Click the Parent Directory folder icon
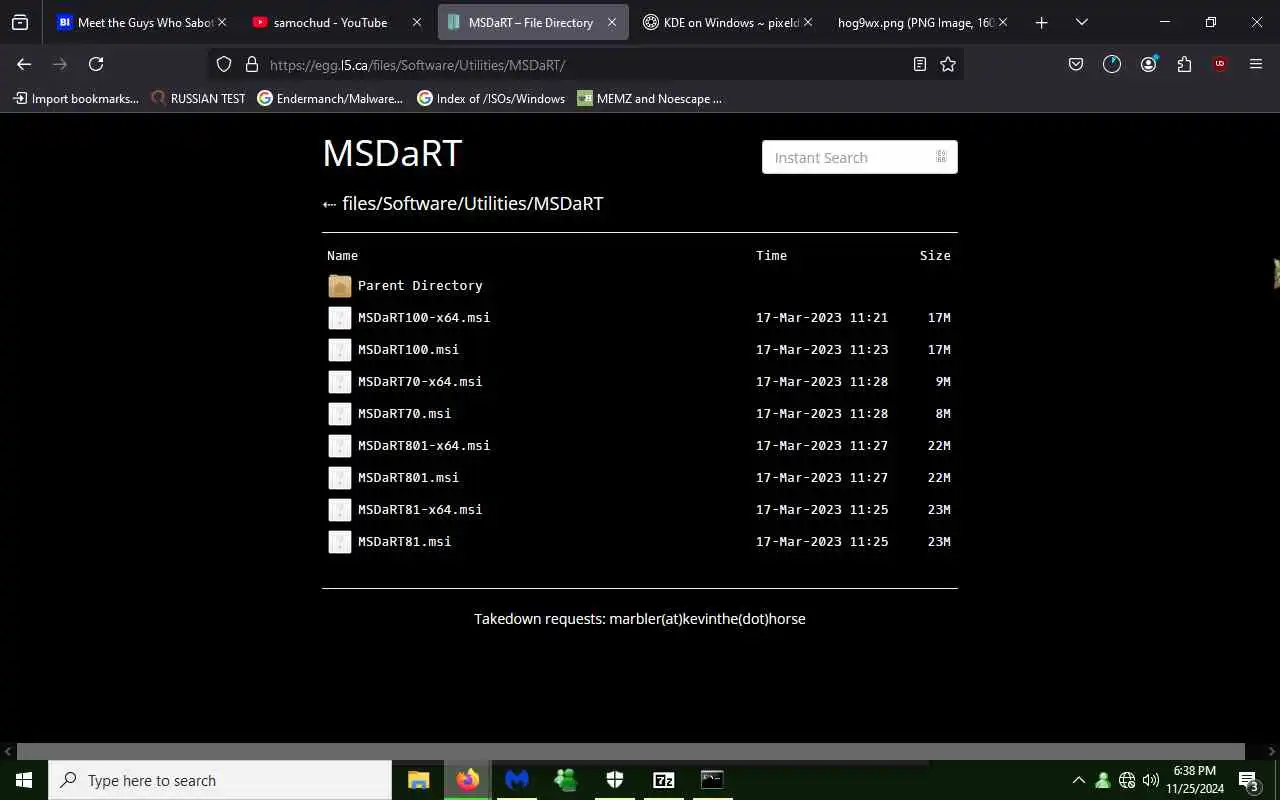1280x800 pixels. 340,286
